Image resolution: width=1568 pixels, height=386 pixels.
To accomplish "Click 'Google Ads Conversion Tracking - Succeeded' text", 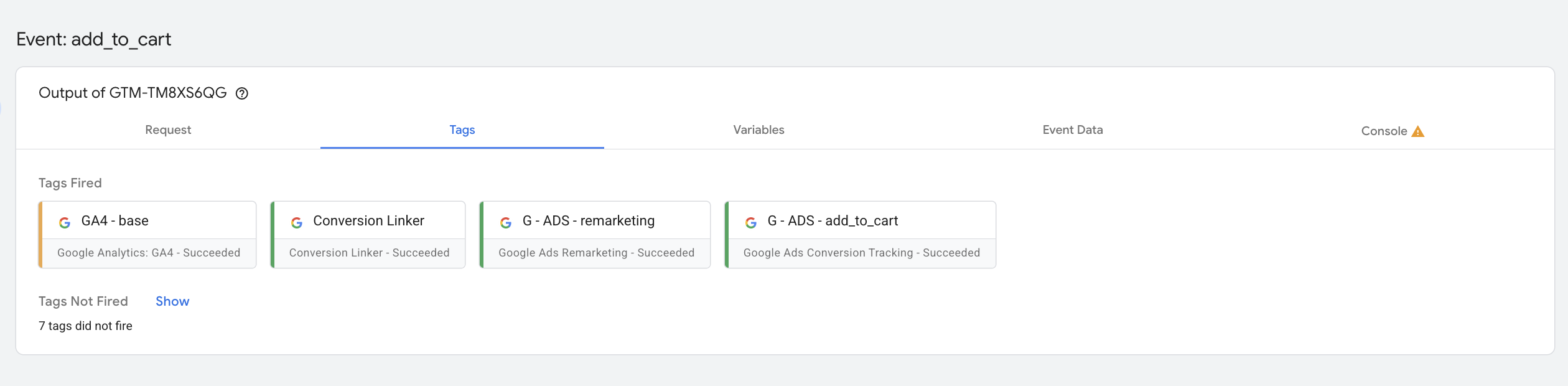I will pyautogui.click(x=861, y=253).
